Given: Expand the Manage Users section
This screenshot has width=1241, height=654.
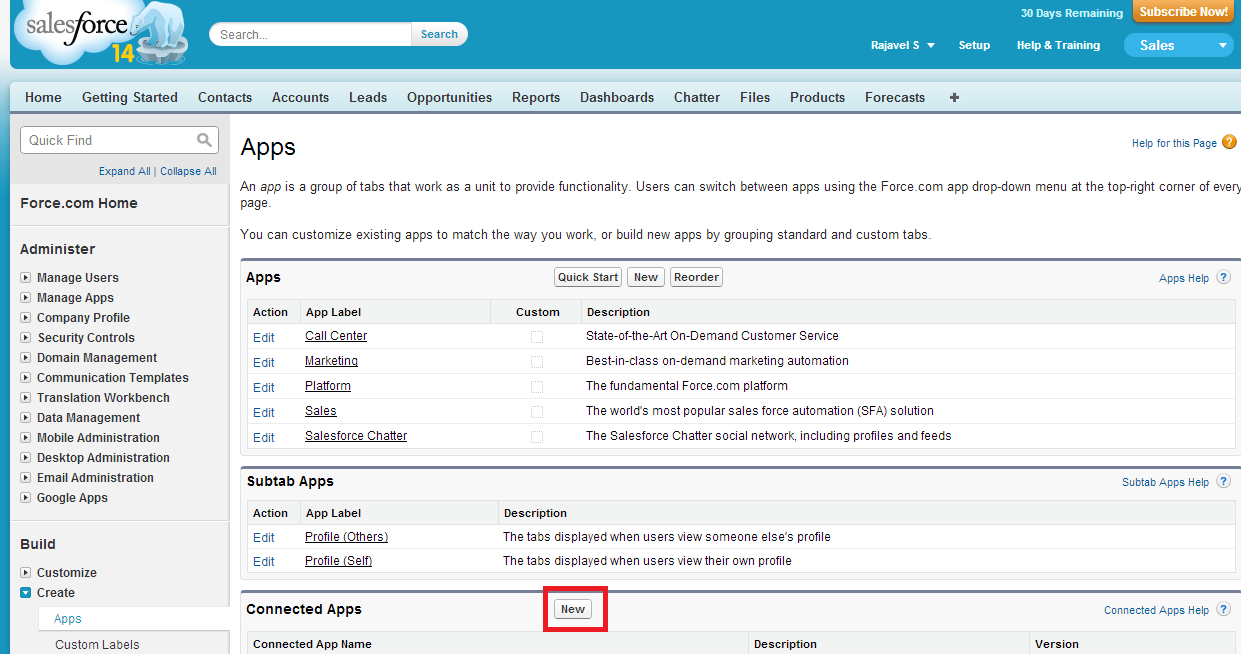Looking at the screenshot, I should click(x=26, y=278).
